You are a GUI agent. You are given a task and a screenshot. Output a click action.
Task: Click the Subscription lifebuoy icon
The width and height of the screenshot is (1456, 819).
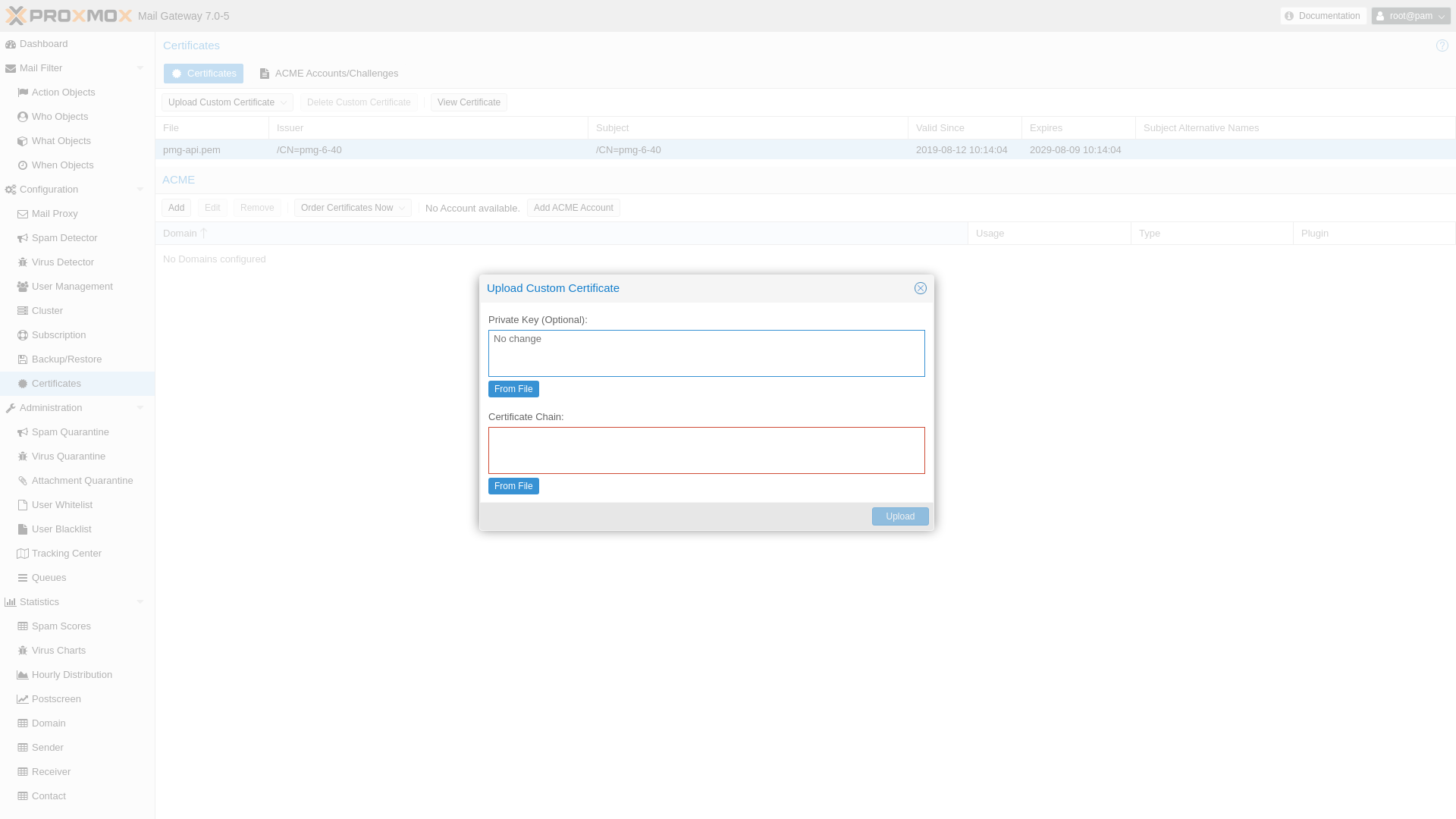click(23, 335)
